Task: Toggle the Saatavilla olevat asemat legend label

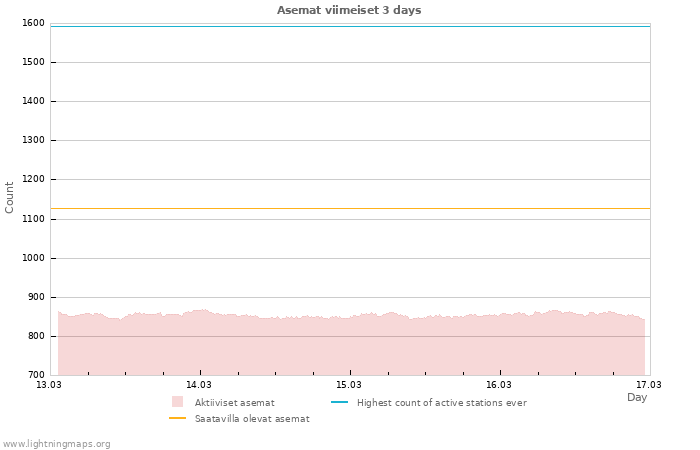Action: click(252, 419)
